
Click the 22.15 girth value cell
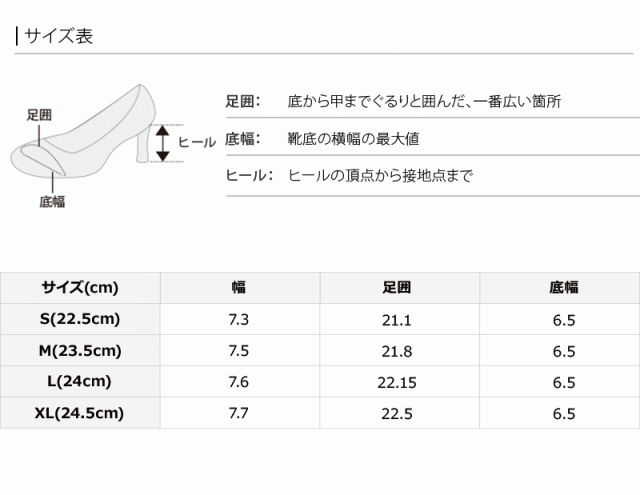[x=398, y=381]
